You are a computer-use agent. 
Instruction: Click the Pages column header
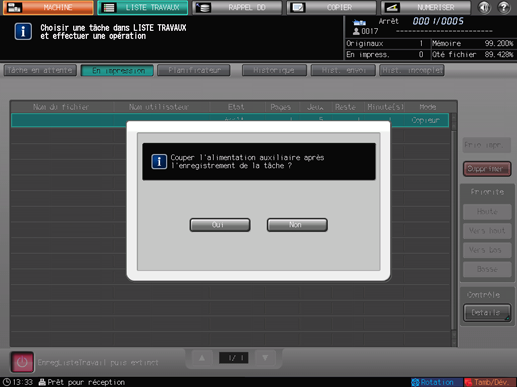(281, 107)
